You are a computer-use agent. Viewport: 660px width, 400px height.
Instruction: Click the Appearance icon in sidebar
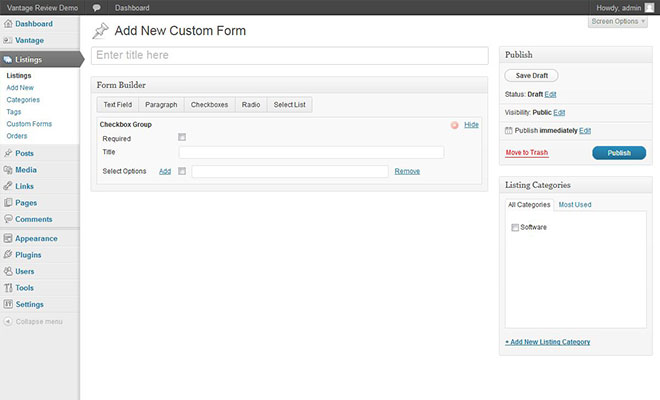(x=8, y=239)
